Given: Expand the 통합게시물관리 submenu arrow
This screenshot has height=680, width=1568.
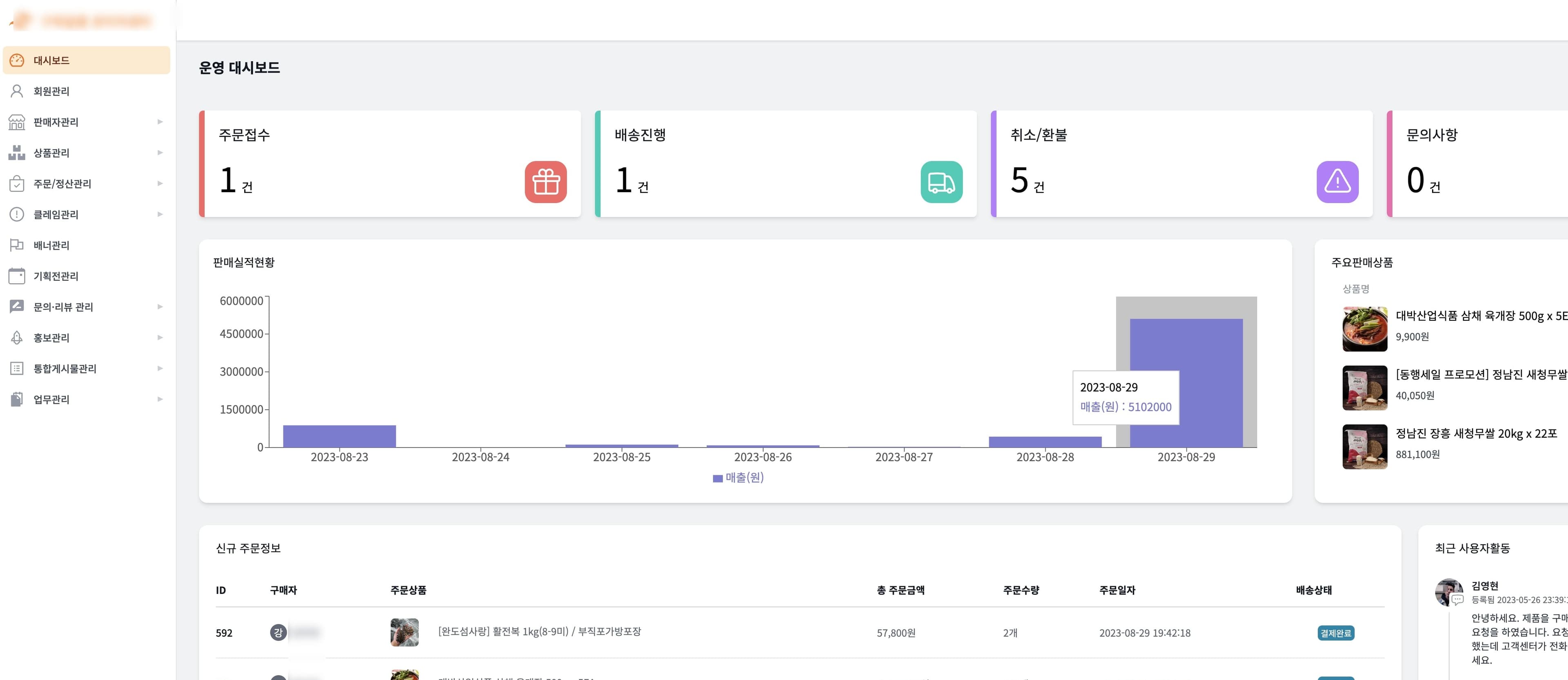Looking at the screenshot, I should tap(160, 369).
